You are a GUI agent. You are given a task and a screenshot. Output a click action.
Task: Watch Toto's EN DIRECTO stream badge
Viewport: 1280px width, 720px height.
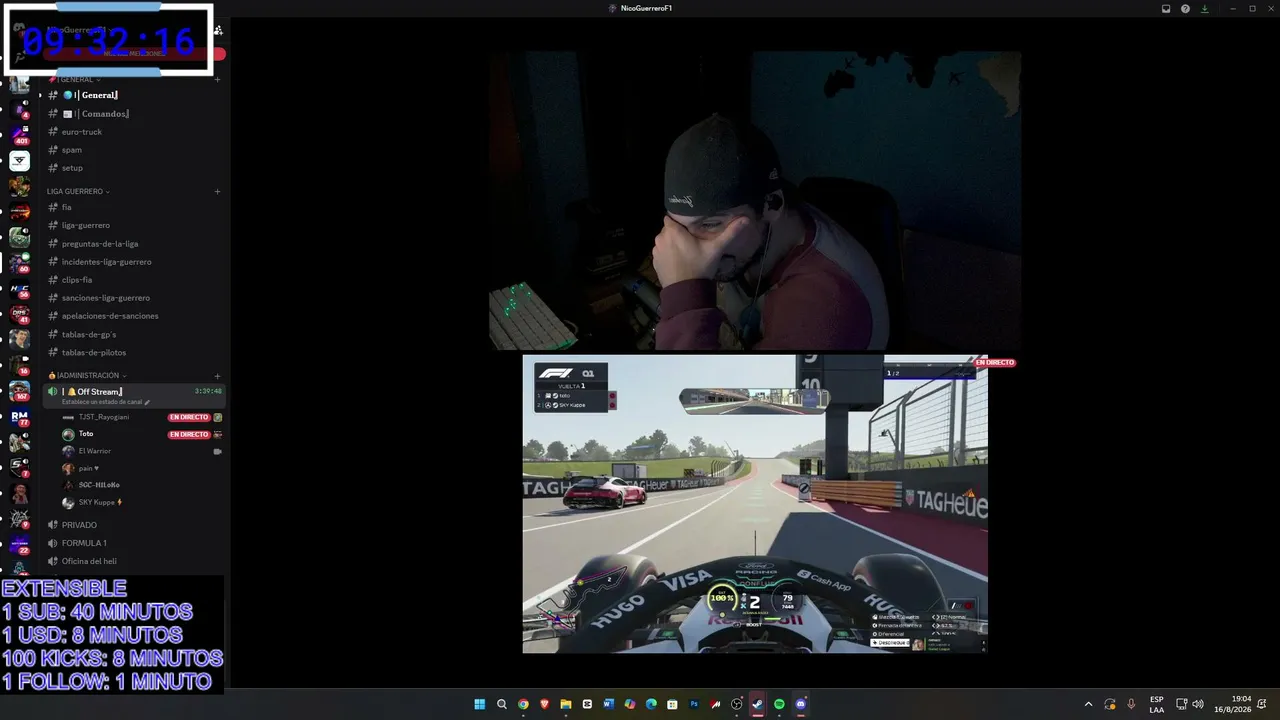tap(188, 434)
